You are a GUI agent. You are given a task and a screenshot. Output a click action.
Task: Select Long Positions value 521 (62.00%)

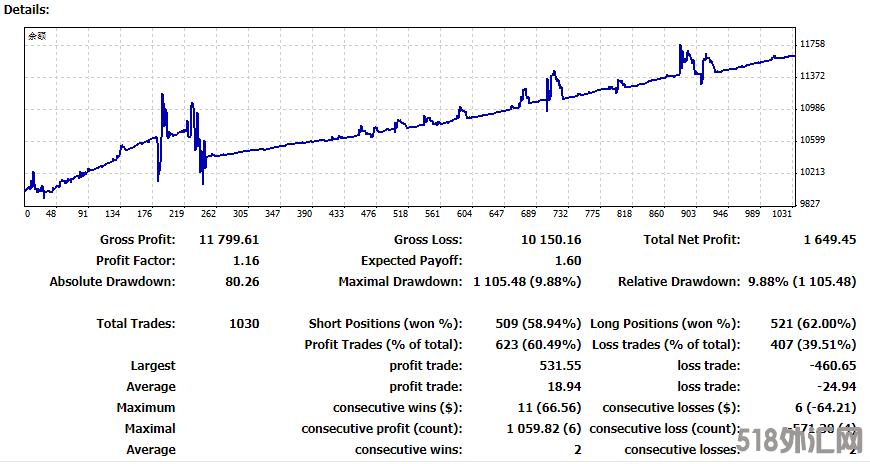(813, 324)
